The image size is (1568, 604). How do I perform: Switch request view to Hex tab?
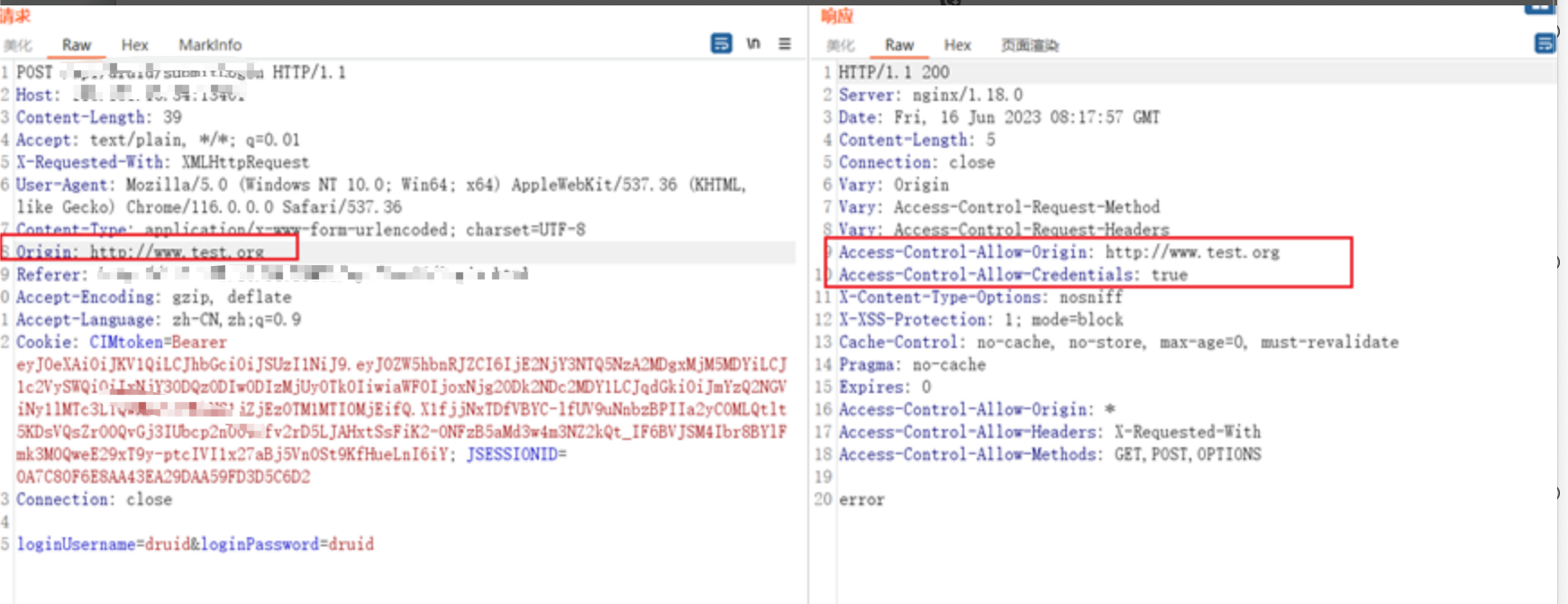tap(134, 45)
